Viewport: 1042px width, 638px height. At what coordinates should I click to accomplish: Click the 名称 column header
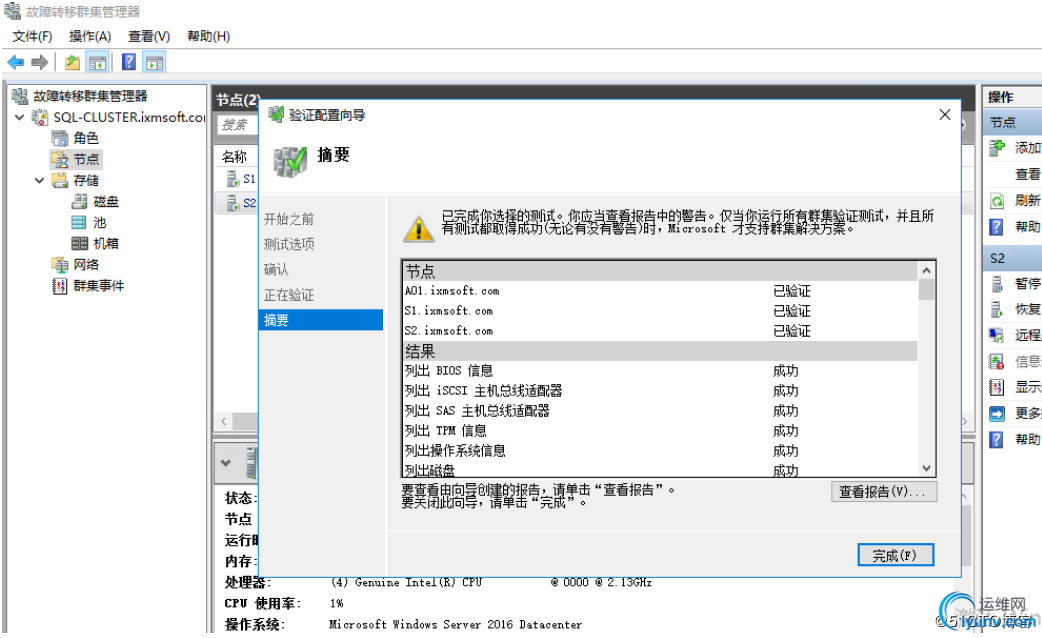[x=235, y=157]
